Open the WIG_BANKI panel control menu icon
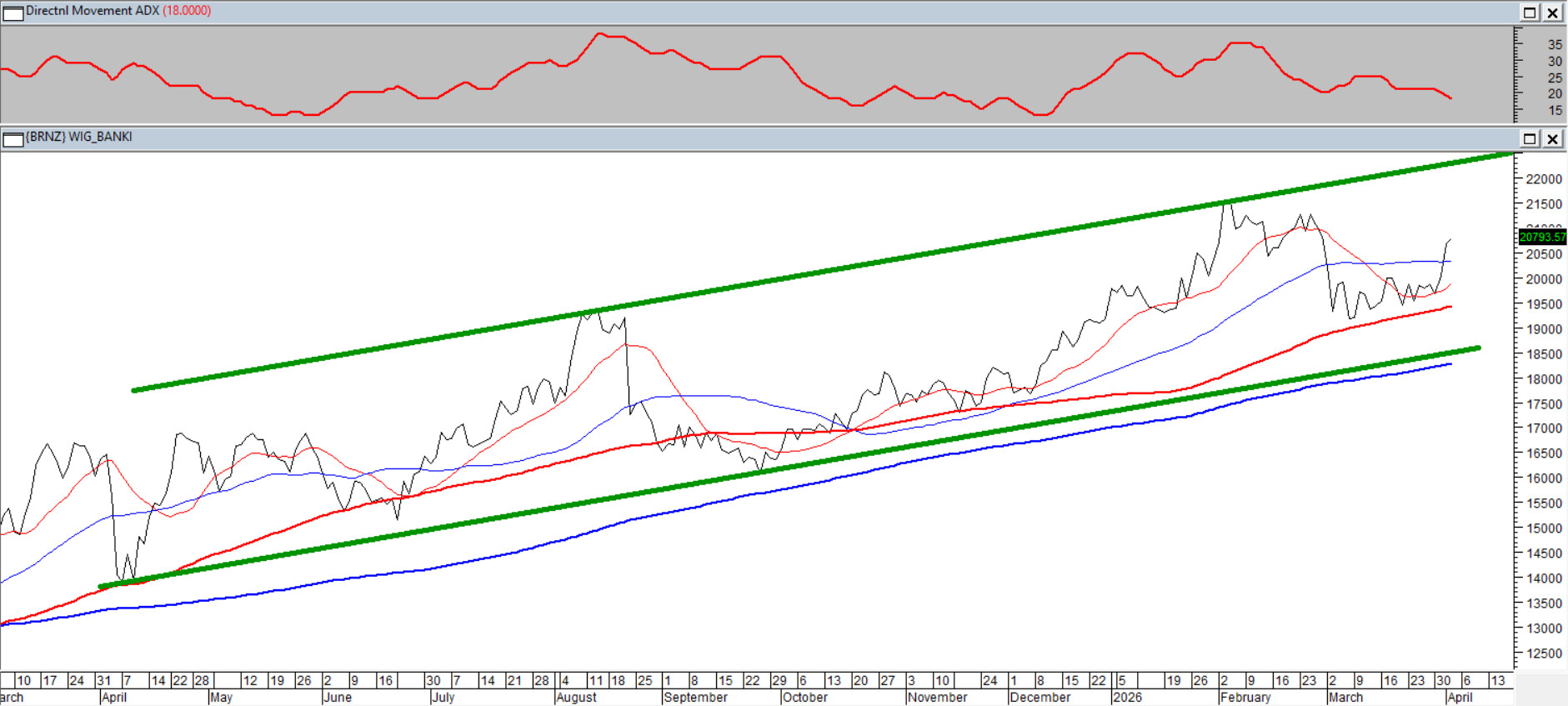Viewport: 1568px width, 706px height. click(x=13, y=138)
